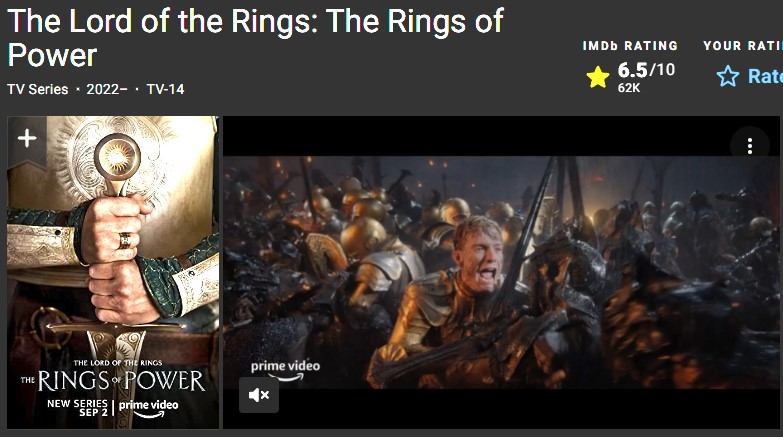
Task: Click the IMDb RATING heading
Action: [x=630, y=46]
